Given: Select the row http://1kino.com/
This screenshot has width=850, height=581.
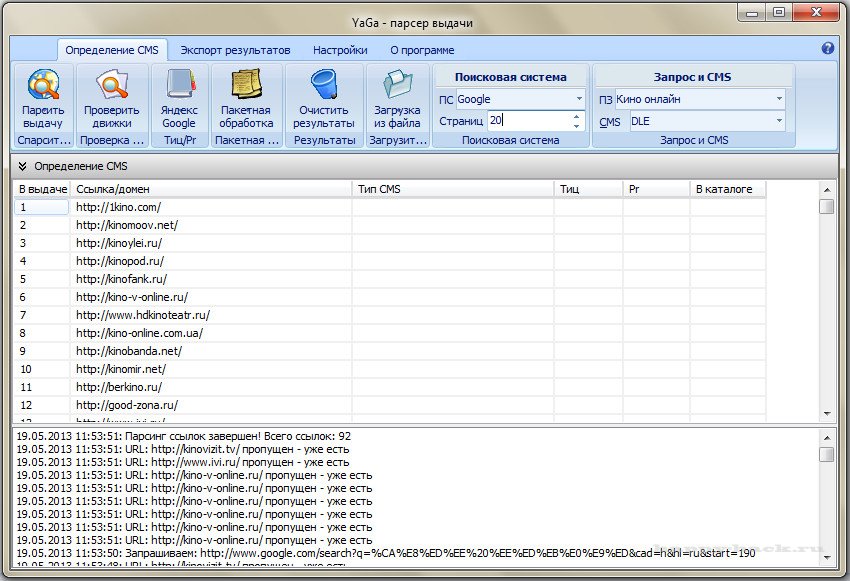Looking at the screenshot, I should pyautogui.click(x=390, y=207).
